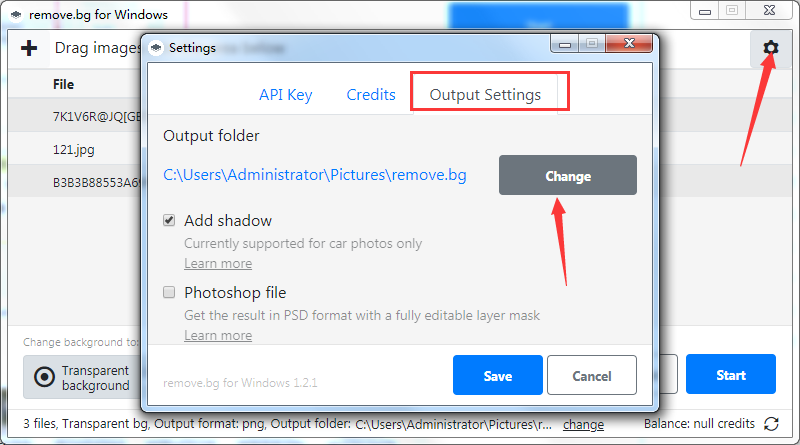Refresh credit balance with circular arrows icon
This screenshot has height=445, width=800.
pos(771,424)
